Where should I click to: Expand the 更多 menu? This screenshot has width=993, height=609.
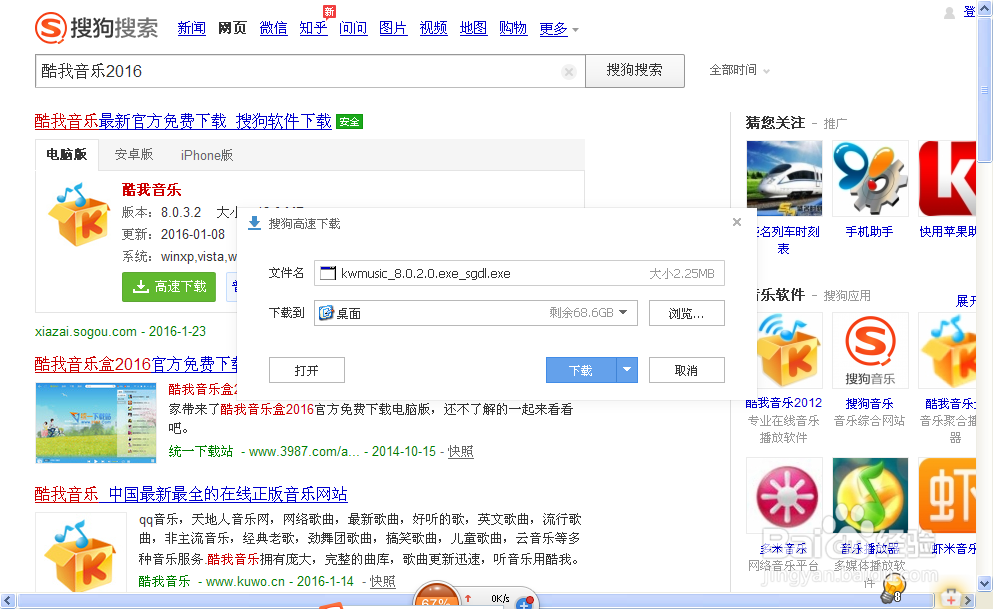click(x=559, y=29)
